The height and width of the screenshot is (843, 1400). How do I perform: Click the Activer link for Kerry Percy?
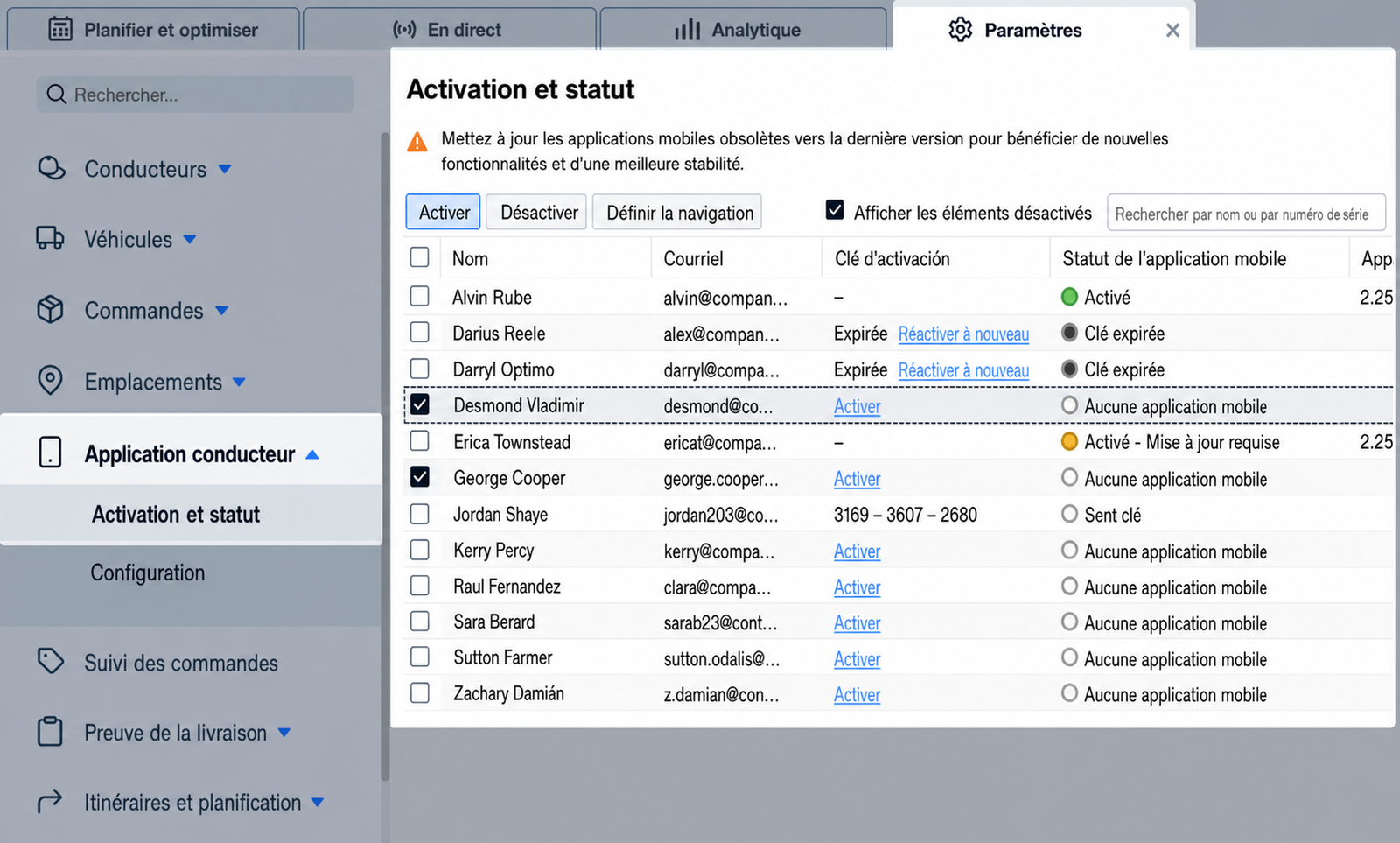pyautogui.click(x=857, y=551)
